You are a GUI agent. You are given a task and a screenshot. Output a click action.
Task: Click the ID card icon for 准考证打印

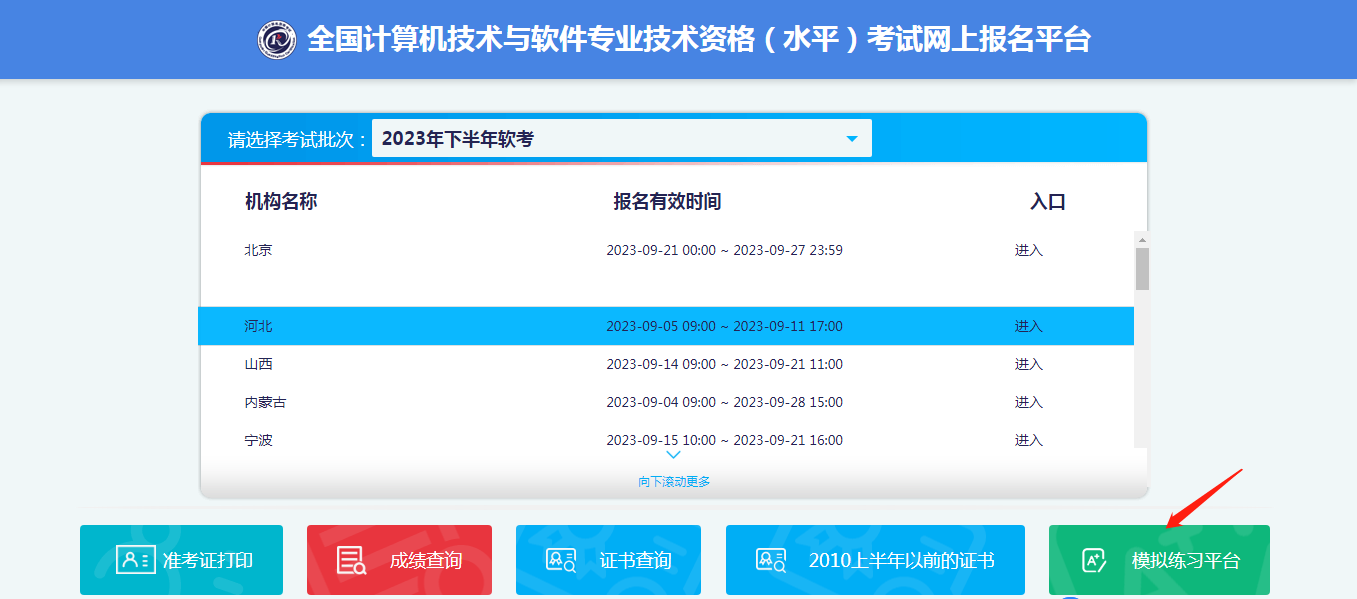click(135, 560)
